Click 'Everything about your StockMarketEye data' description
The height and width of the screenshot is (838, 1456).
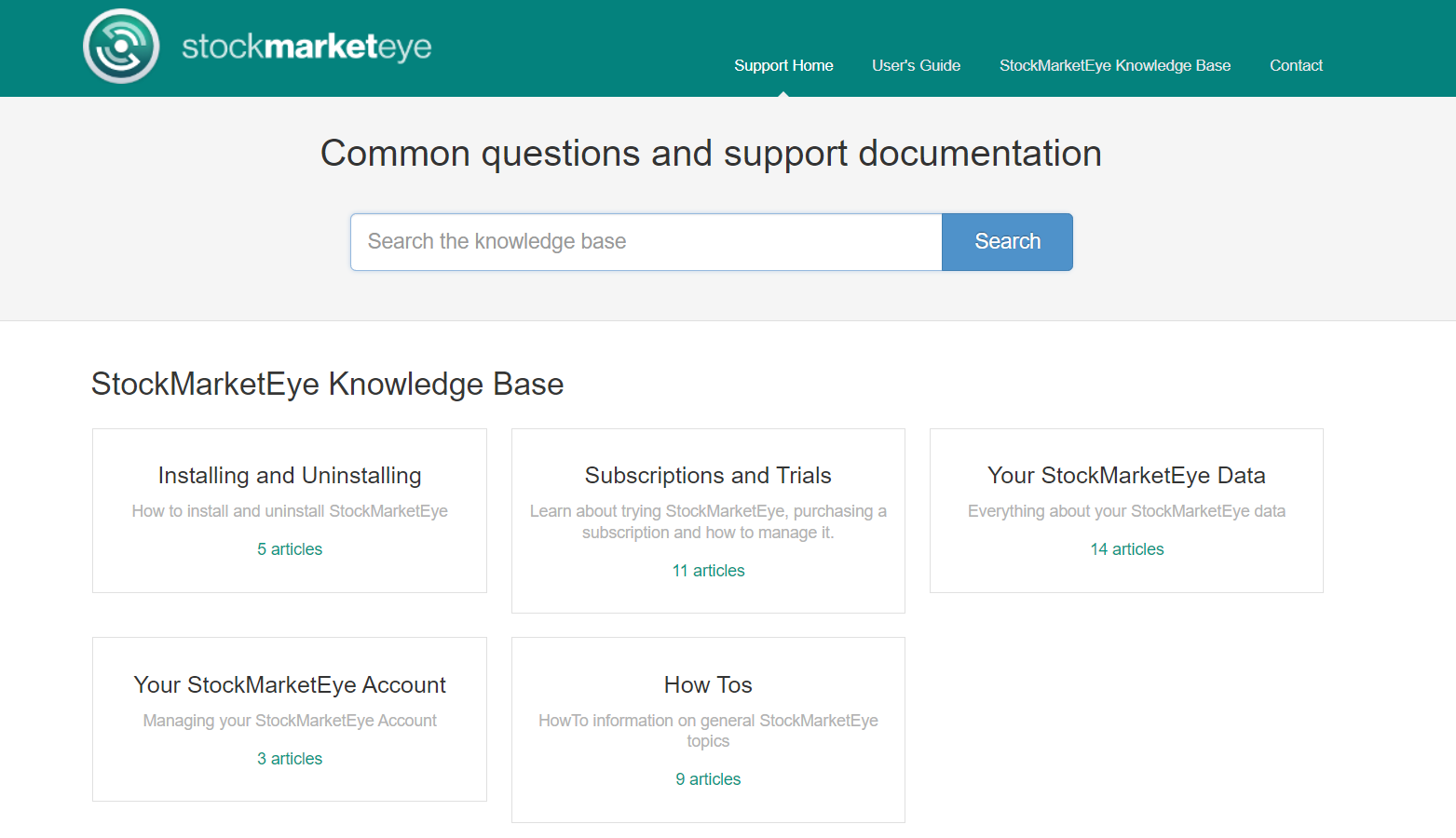(x=1126, y=511)
